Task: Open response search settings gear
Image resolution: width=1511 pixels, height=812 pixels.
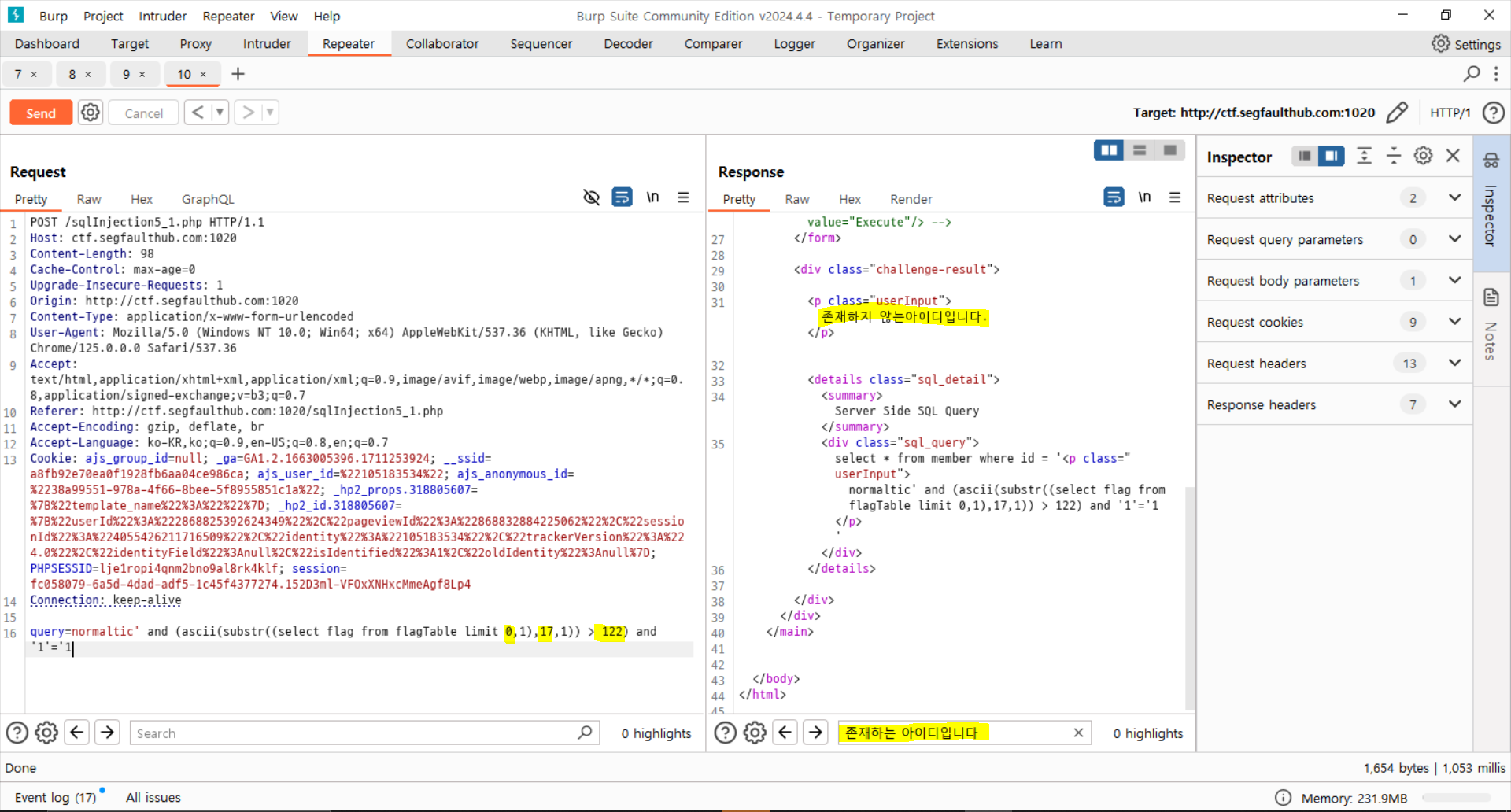Action: pyautogui.click(x=755, y=733)
